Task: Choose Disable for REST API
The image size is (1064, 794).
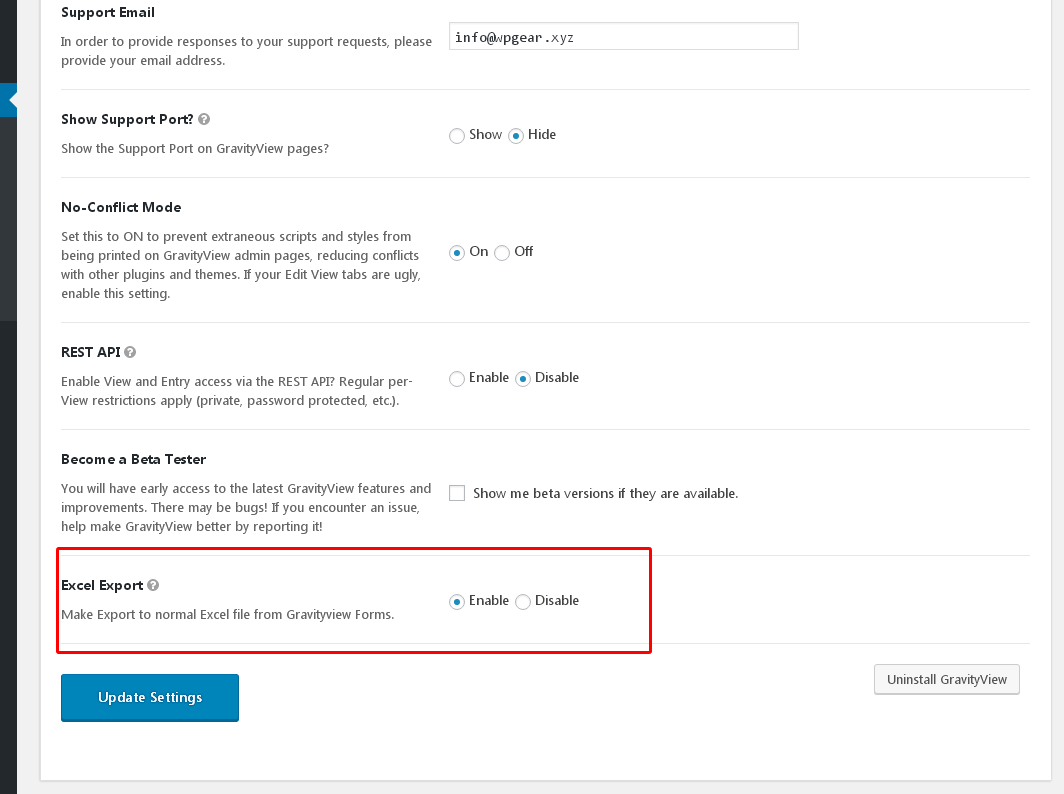Action: [522, 379]
